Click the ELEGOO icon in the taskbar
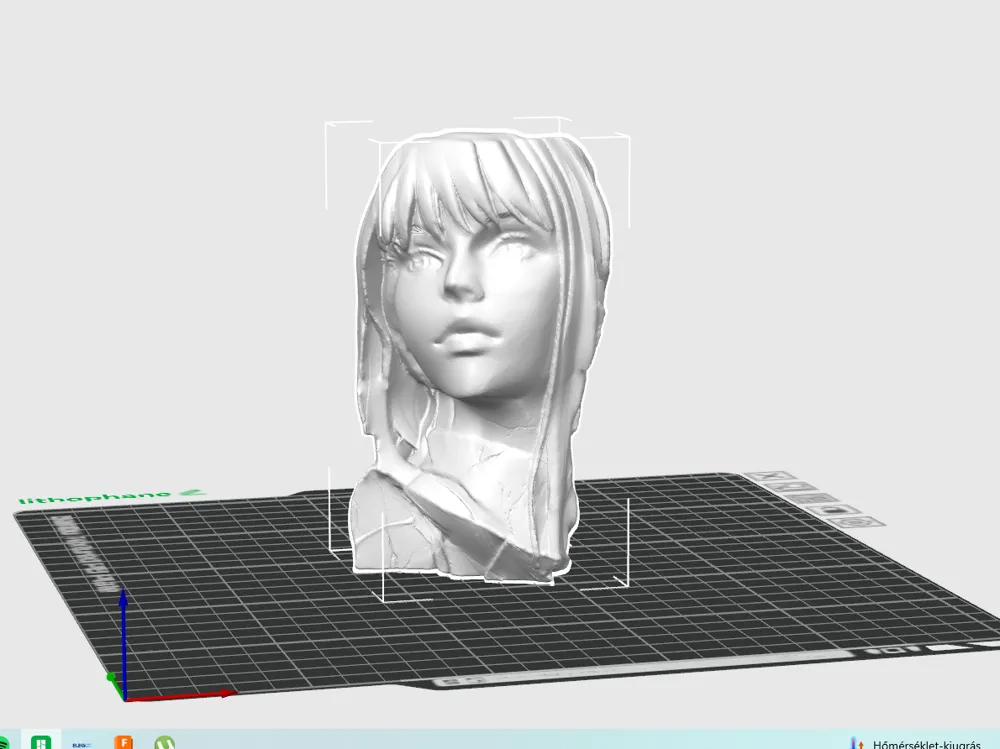1000x749 pixels. click(83, 744)
